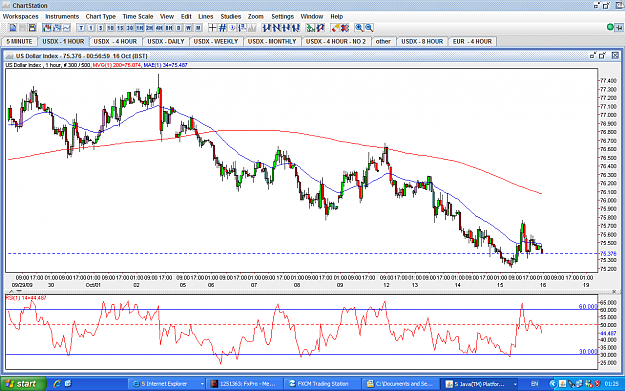Click the Internet Explorer quick launch icon
The image size is (625, 391).
point(57,384)
